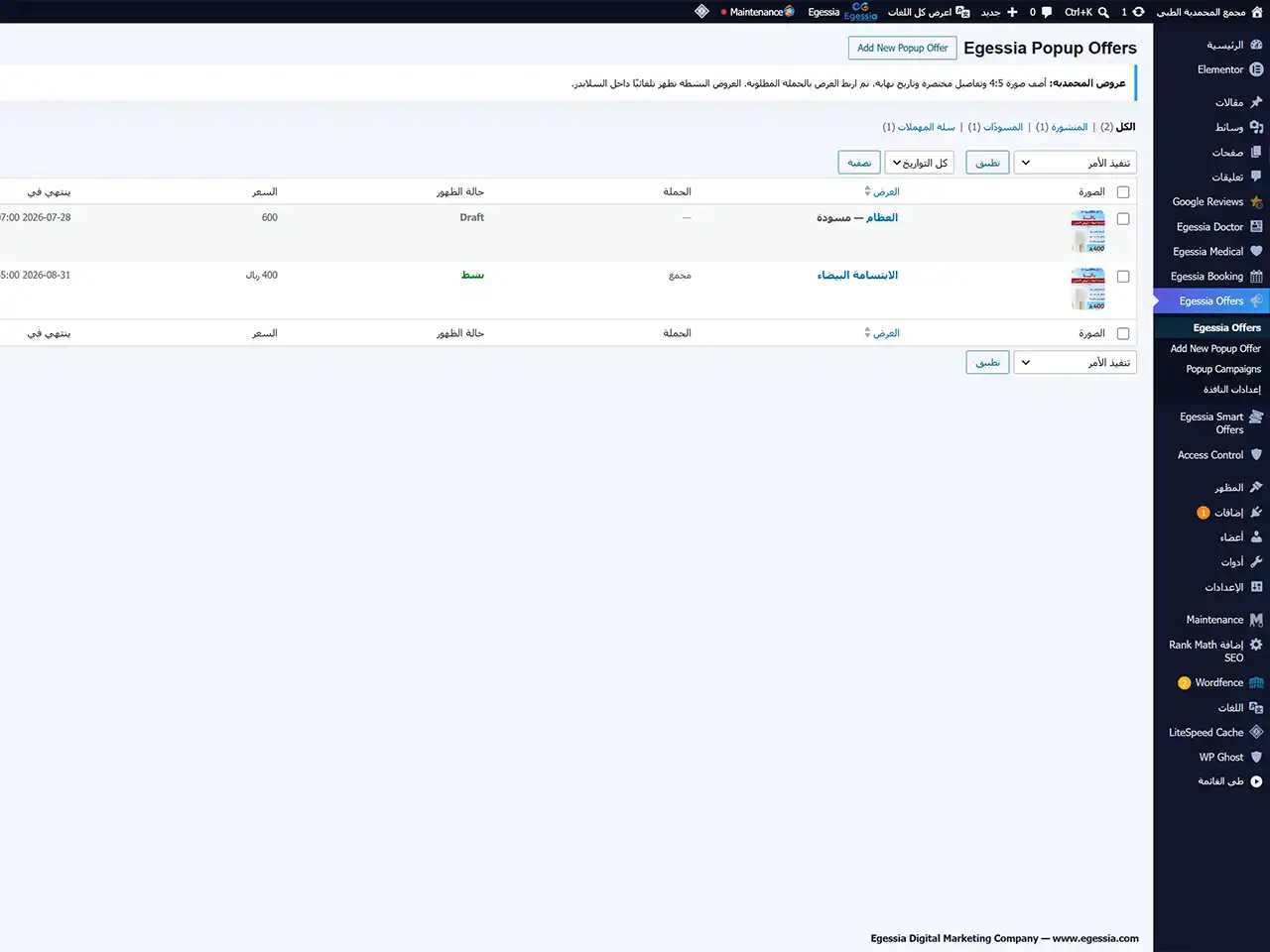Click the Maintenance status in admin bar
This screenshot has height=952, width=1270.
757,12
